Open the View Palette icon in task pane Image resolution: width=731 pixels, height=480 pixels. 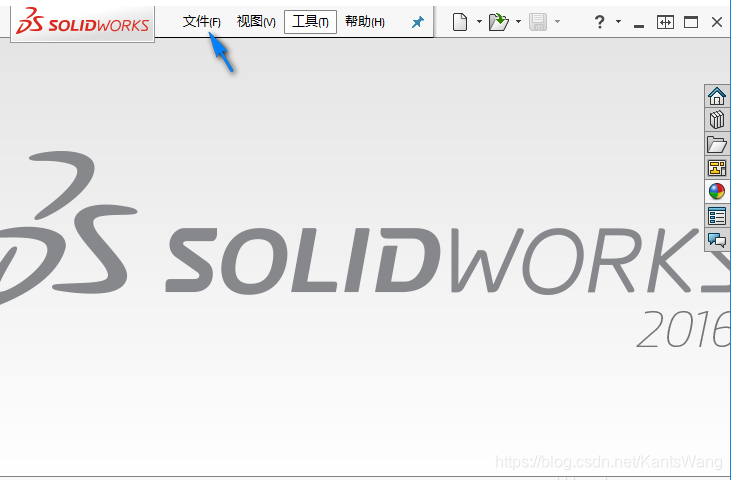[717, 168]
